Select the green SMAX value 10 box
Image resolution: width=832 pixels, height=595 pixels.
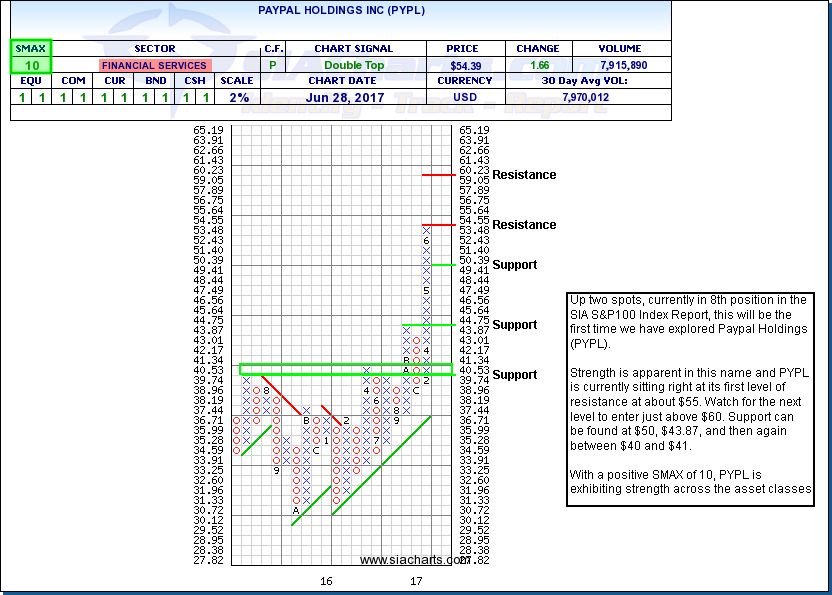(x=29, y=65)
